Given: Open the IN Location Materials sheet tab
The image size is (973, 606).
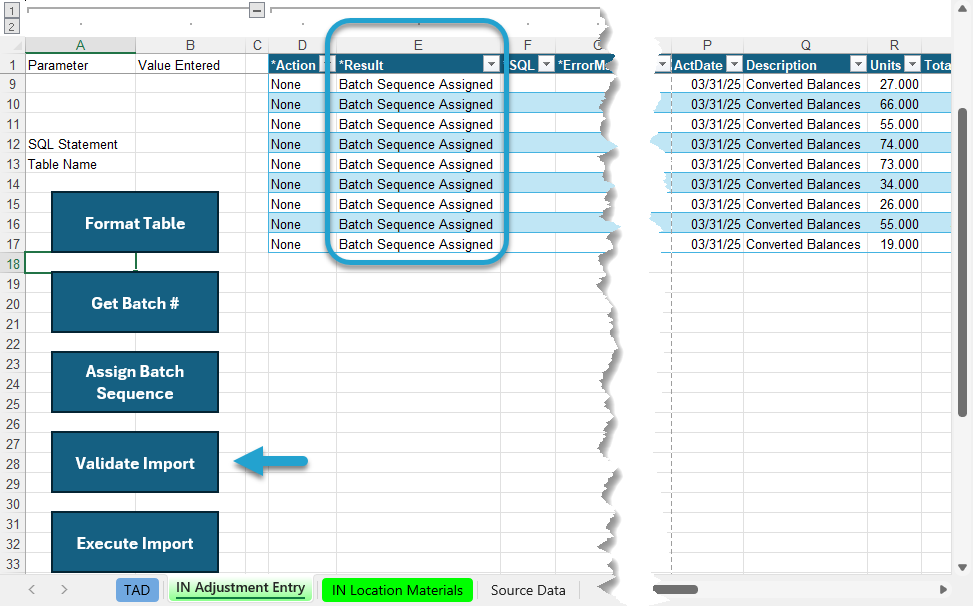Looking at the screenshot, I should (397, 590).
